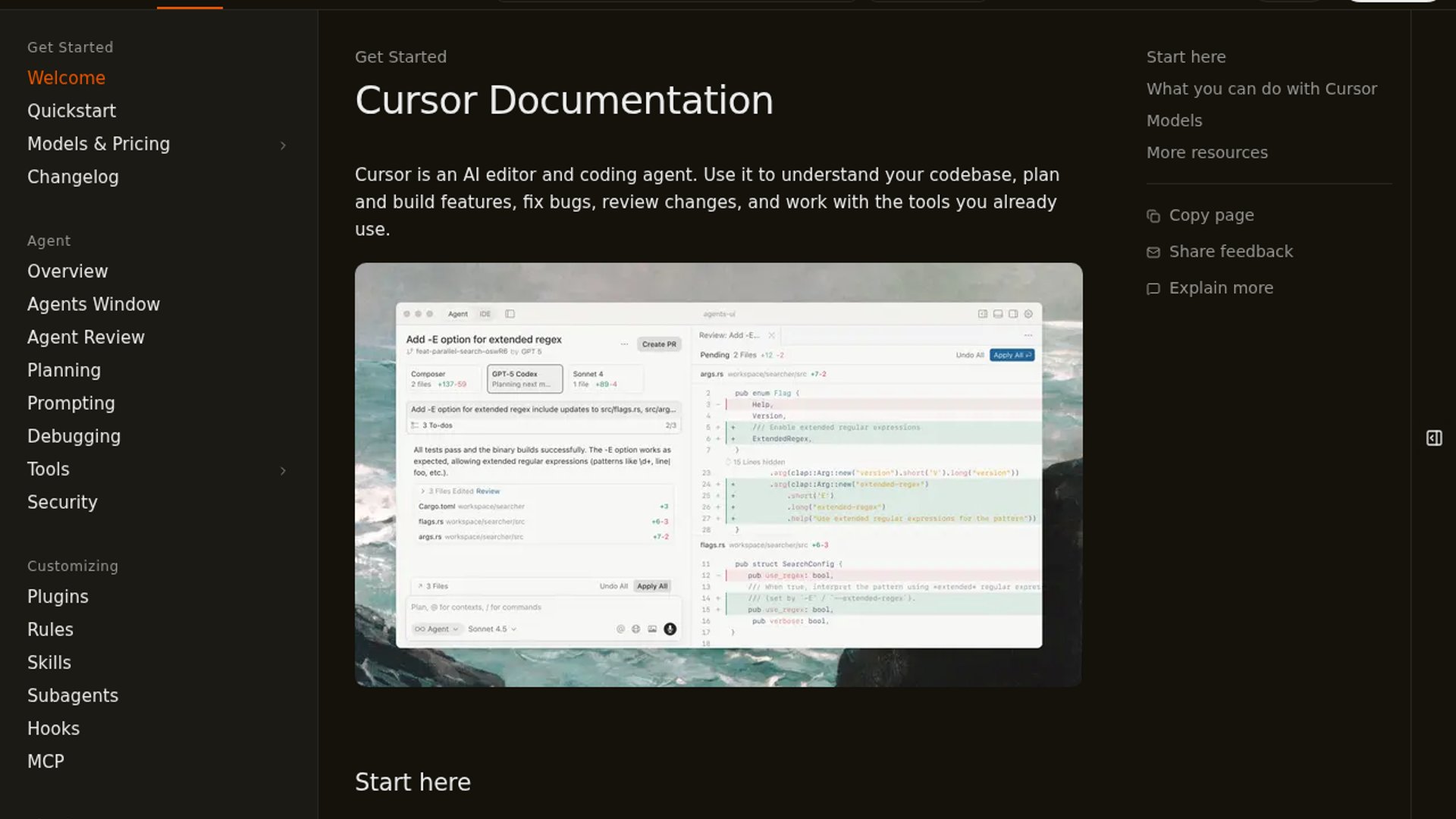Click the Customizing section label in sidebar
This screenshot has width=1456, height=819.
(x=73, y=566)
